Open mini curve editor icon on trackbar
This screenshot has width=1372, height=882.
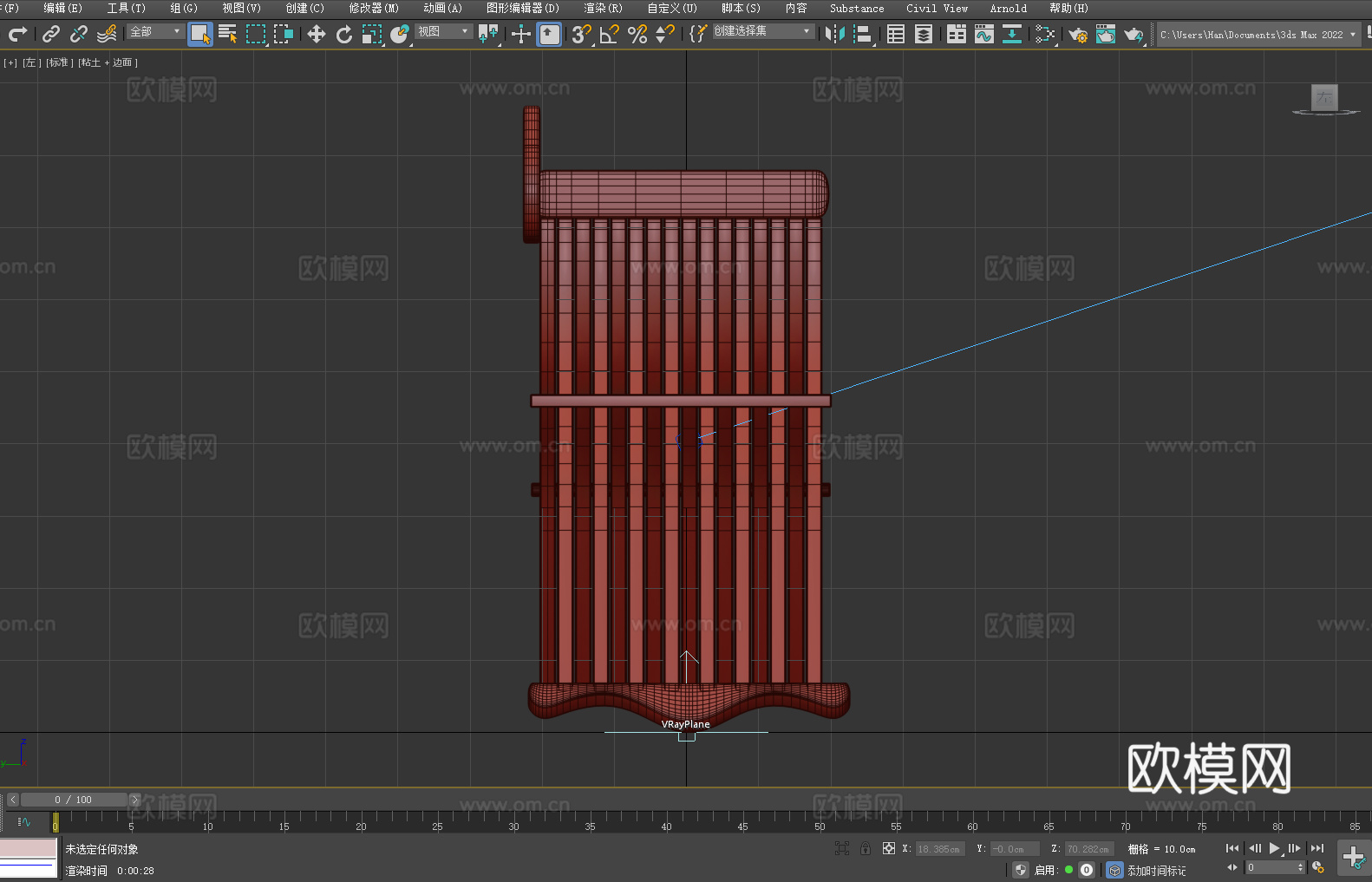24,821
